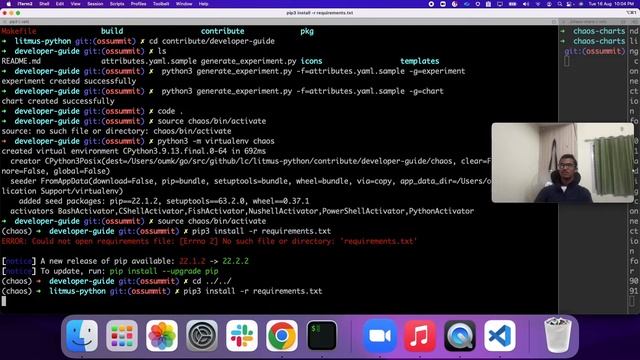Screen dimensions: 640x360
Task: Click the green 'pip install --upgrade pip' text
Action: (164, 271)
